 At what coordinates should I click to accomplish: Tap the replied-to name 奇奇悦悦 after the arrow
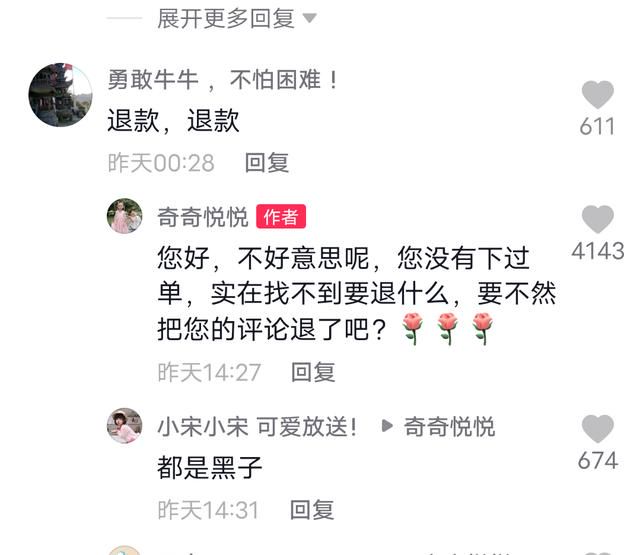point(449,427)
